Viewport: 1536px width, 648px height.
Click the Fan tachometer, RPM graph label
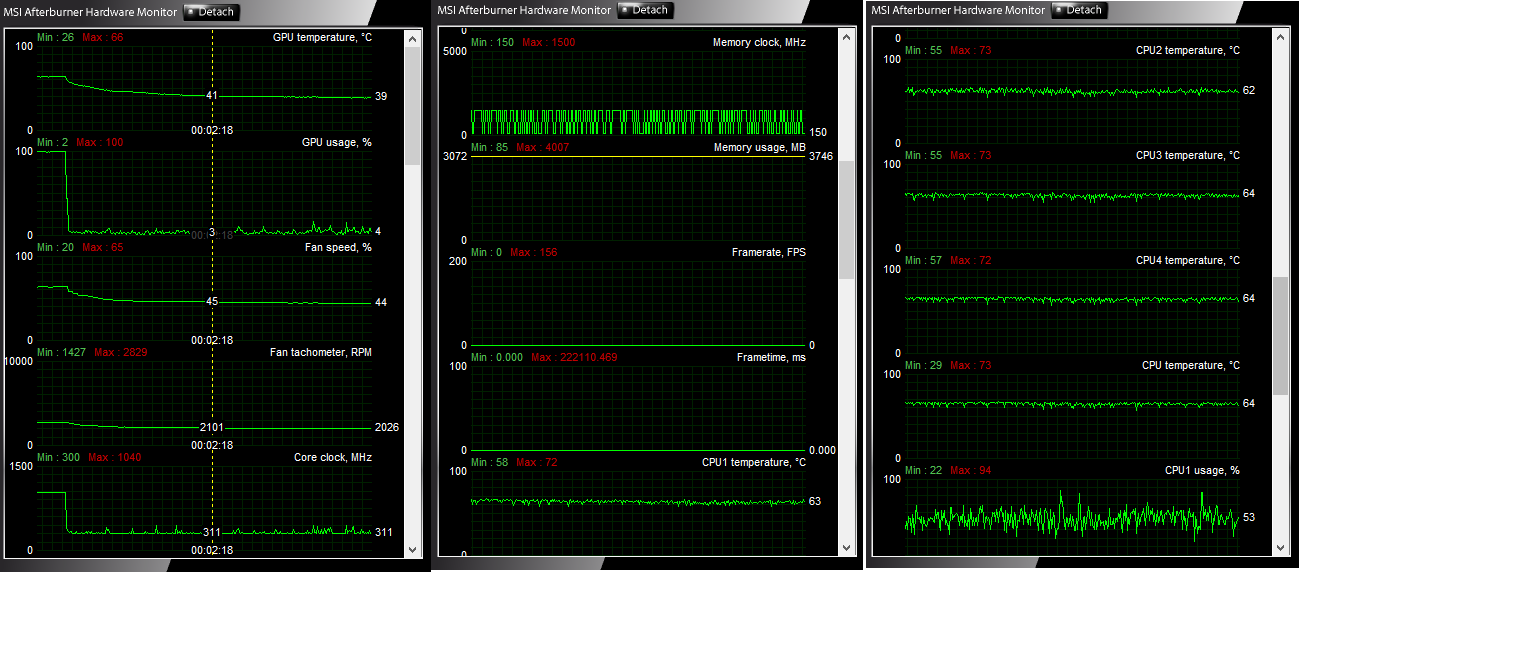[x=320, y=352]
